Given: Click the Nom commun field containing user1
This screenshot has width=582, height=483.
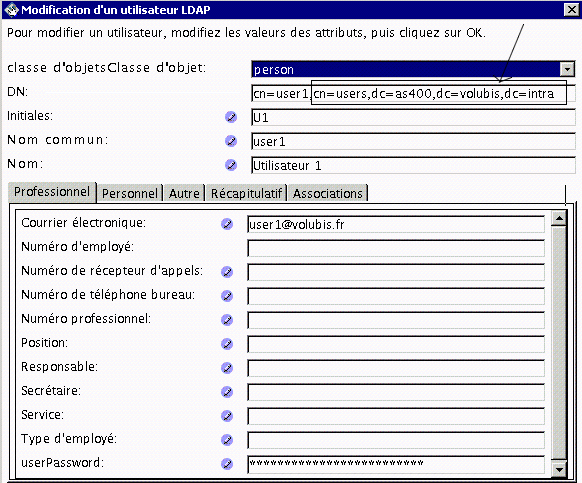Looking at the screenshot, I should (x=413, y=141).
